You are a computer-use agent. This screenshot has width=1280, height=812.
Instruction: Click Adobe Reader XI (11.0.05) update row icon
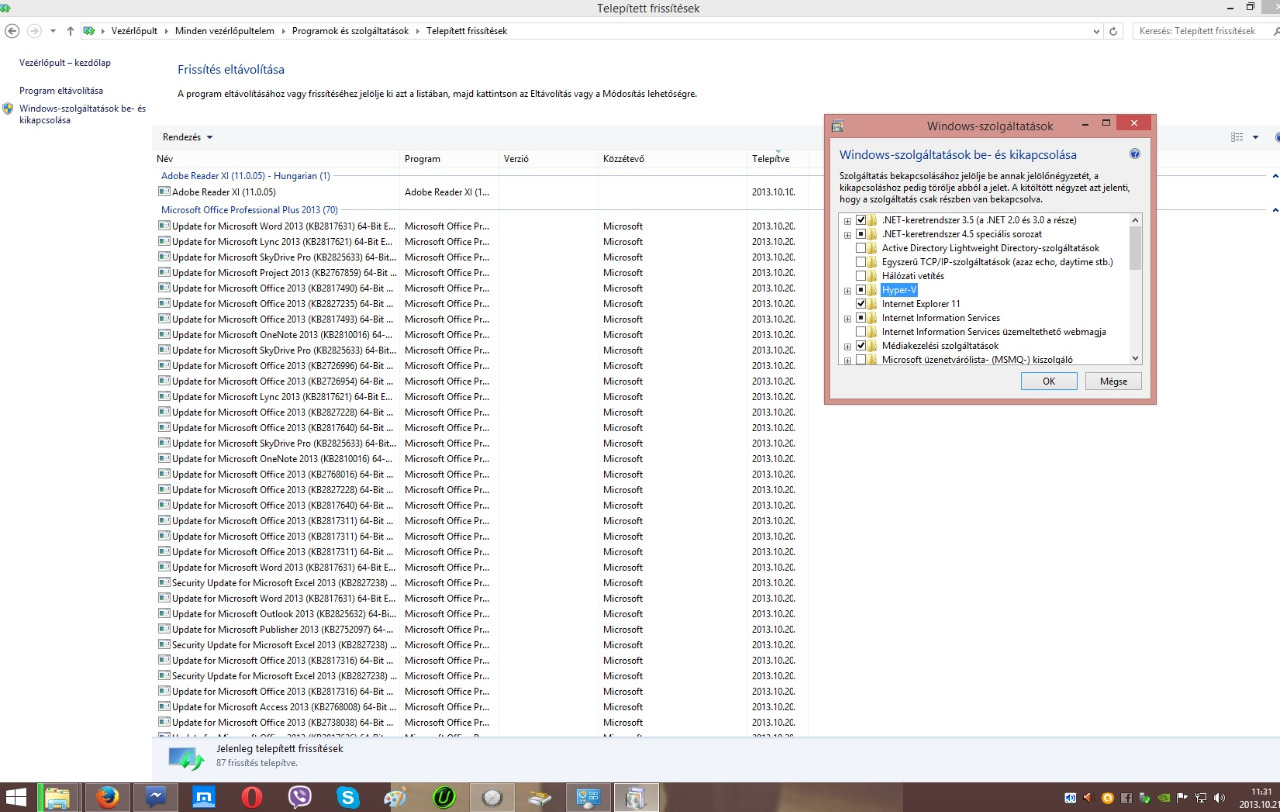[164, 191]
